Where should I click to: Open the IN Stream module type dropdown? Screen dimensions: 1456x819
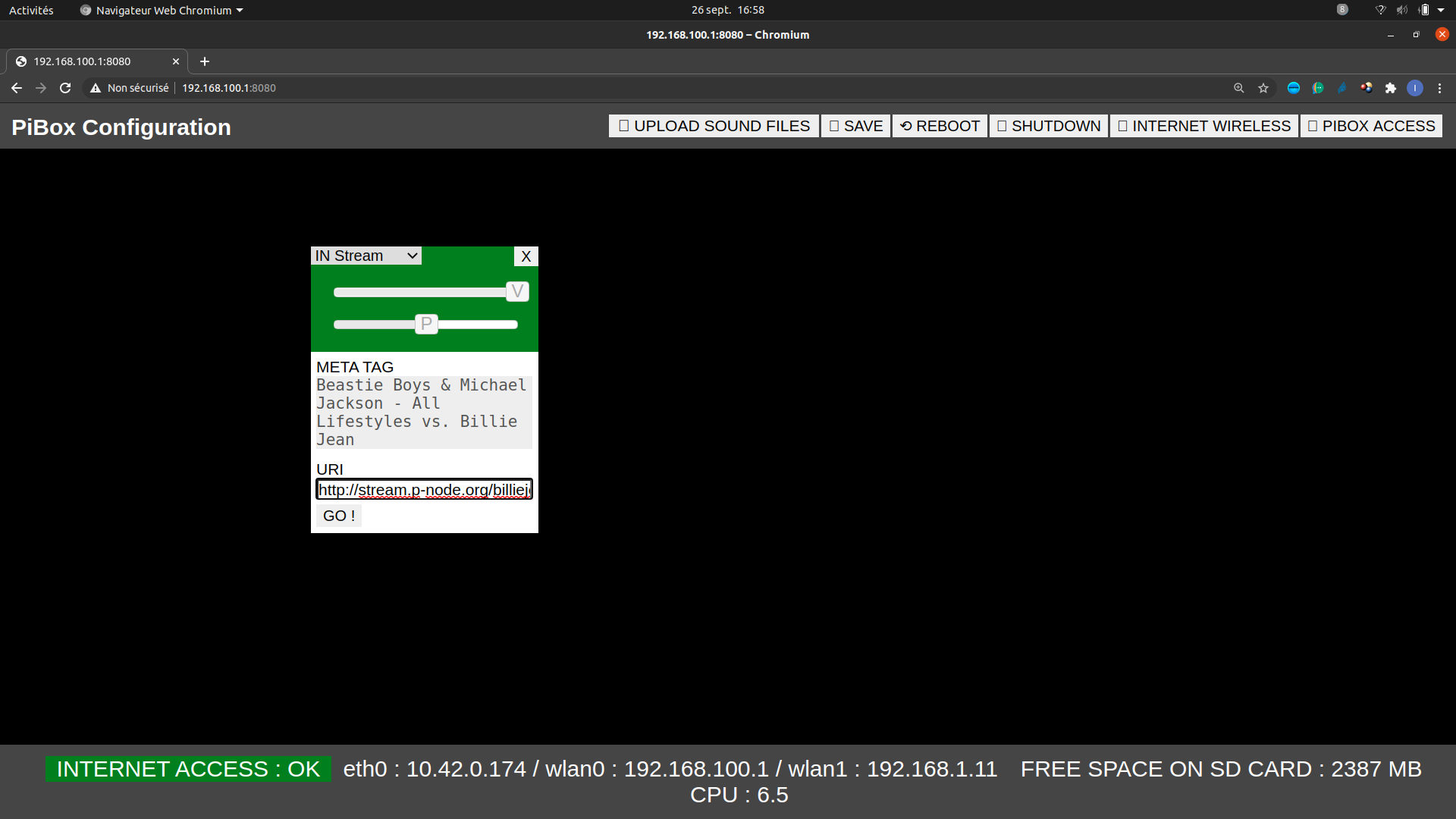366,256
